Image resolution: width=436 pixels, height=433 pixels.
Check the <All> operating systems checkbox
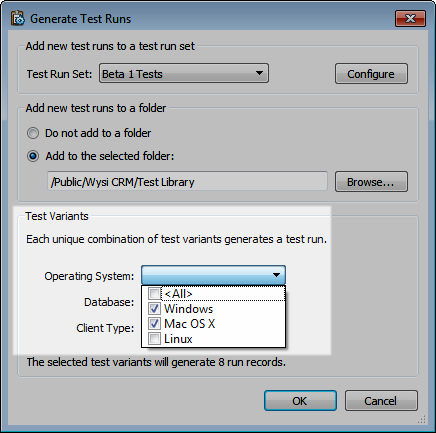(154, 294)
